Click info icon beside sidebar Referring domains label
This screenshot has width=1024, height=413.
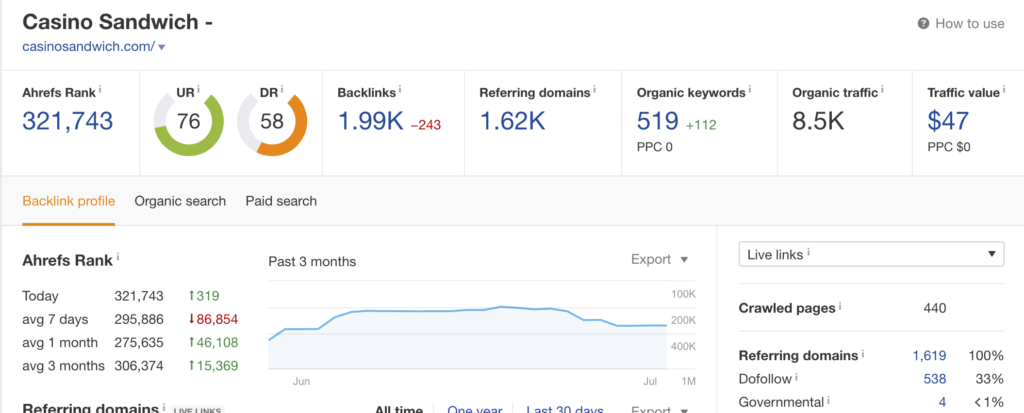coord(863,354)
